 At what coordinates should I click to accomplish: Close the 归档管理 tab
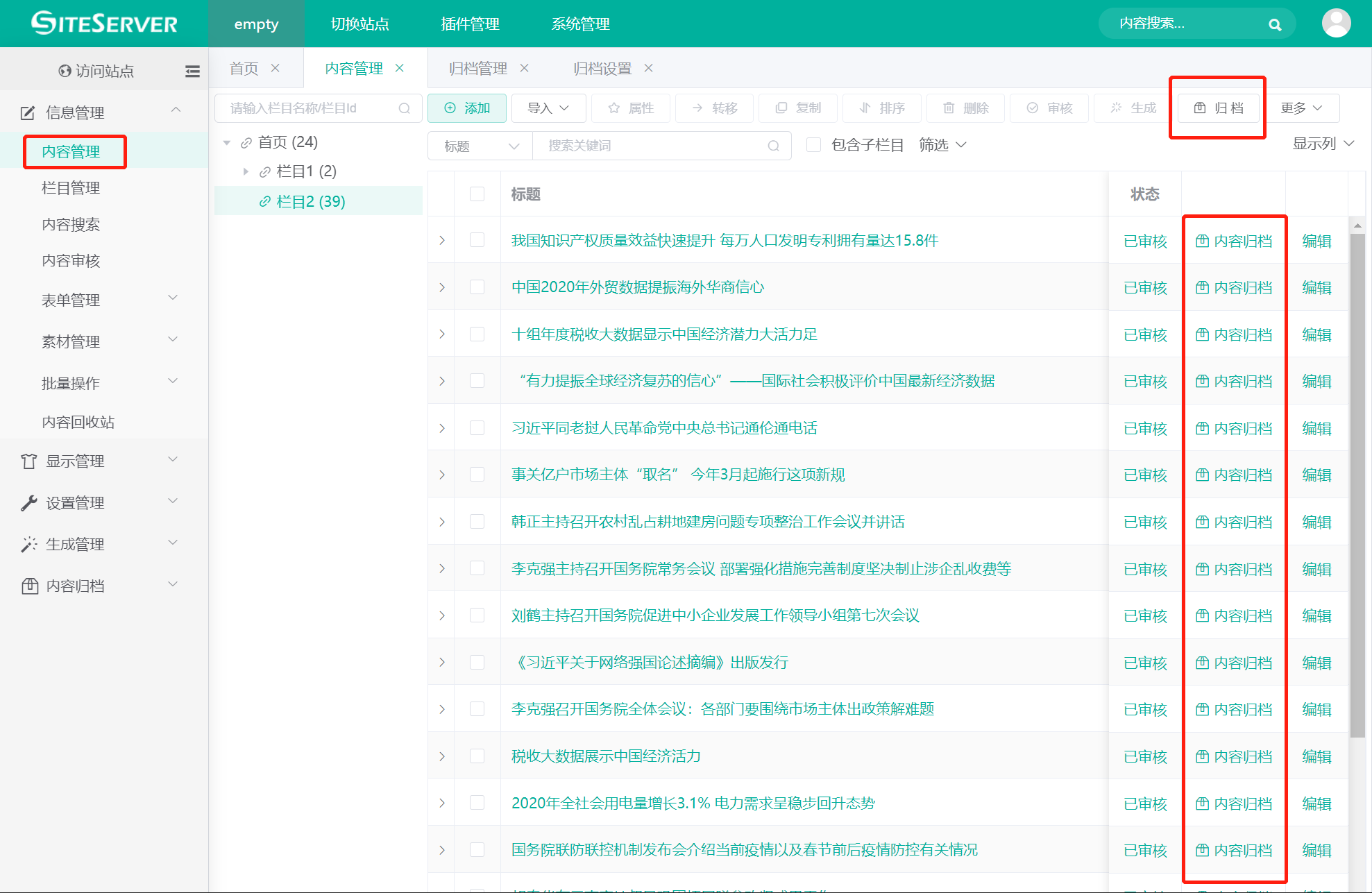click(525, 68)
